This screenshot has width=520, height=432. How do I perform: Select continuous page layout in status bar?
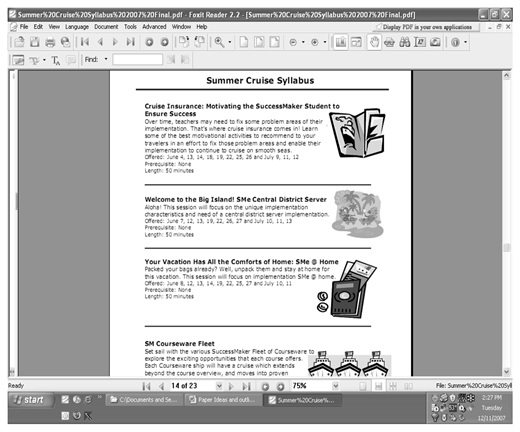tap(378, 386)
